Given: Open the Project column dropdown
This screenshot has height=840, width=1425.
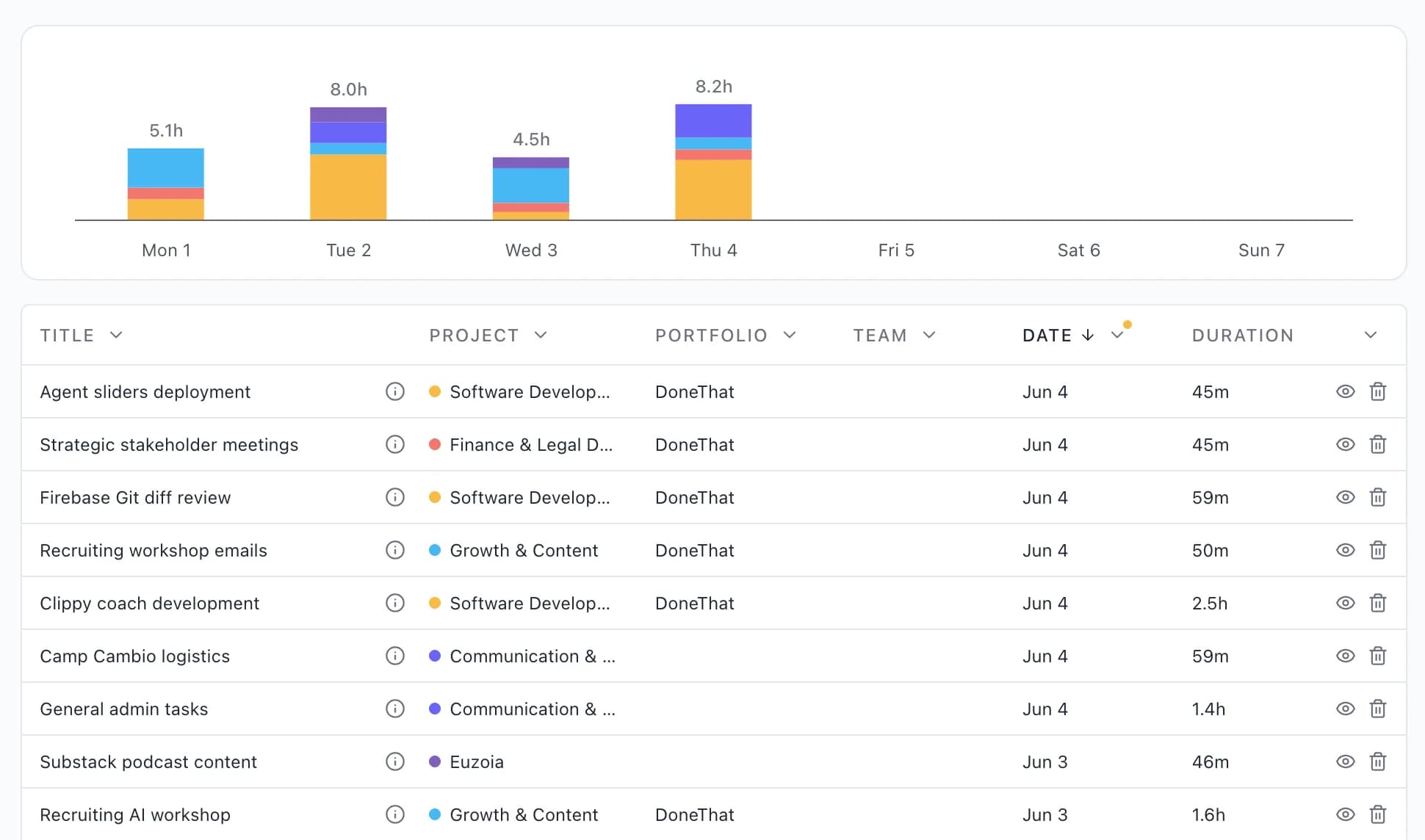Looking at the screenshot, I should point(541,336).
